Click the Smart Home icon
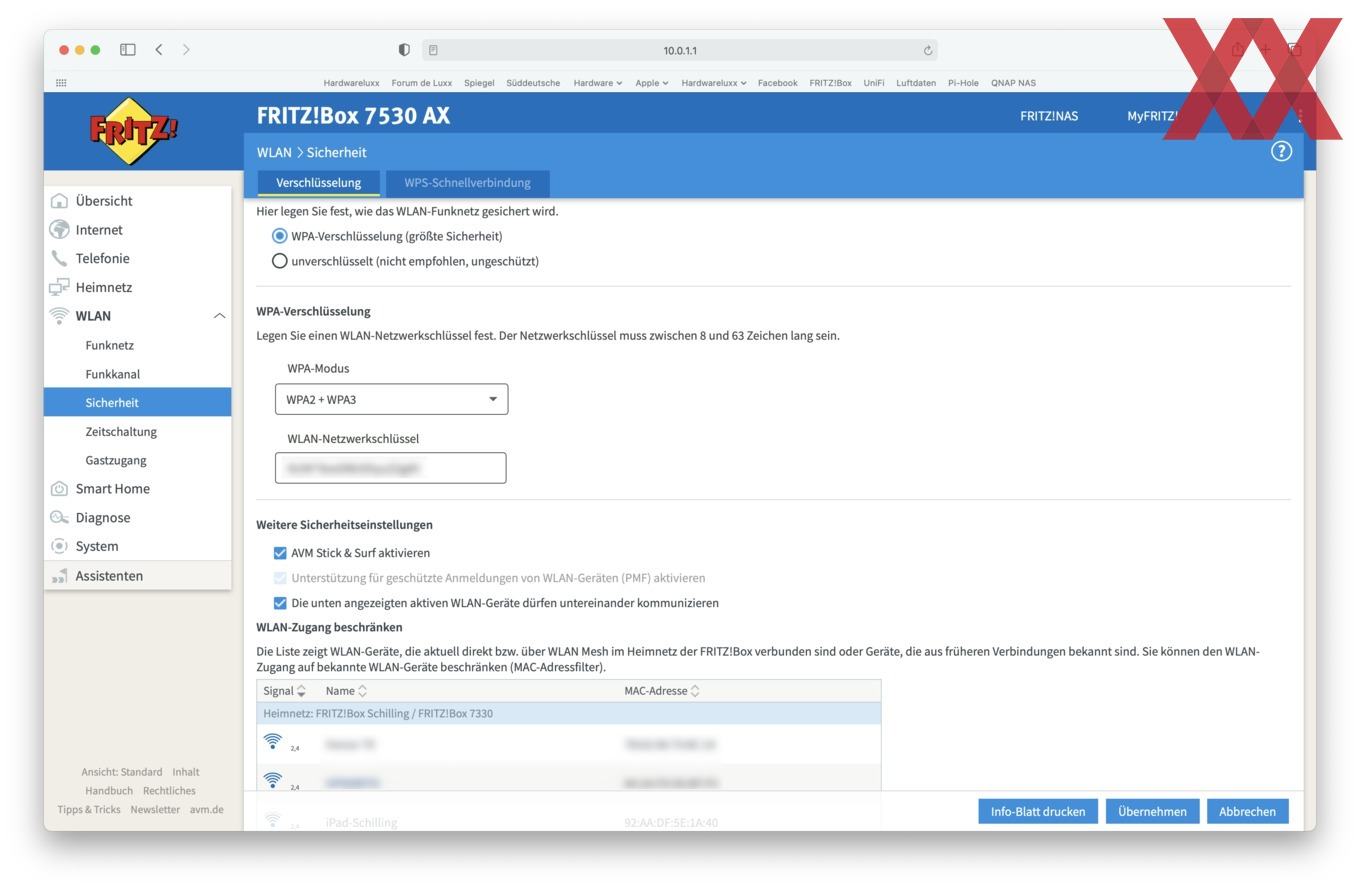The height and width of the screenshot is (889, 1360). click(x=59, y=489)
